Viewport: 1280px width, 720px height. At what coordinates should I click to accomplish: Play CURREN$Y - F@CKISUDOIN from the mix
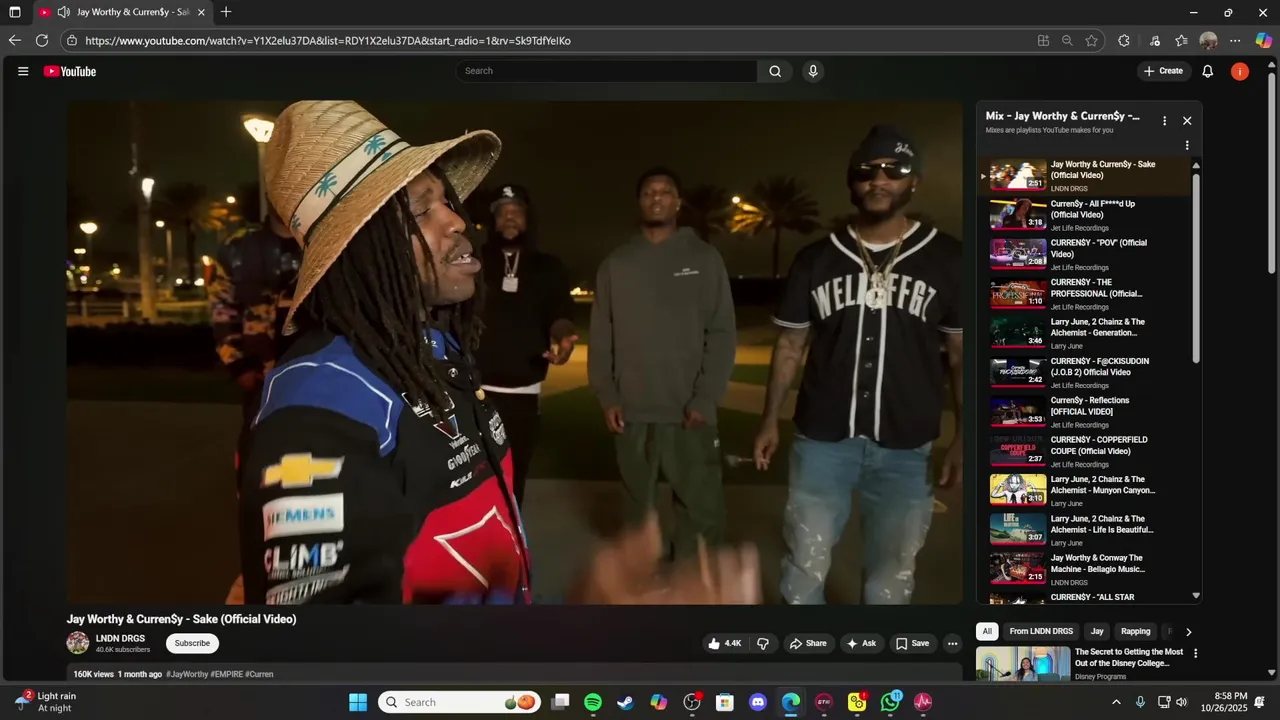click(1085, 372)
